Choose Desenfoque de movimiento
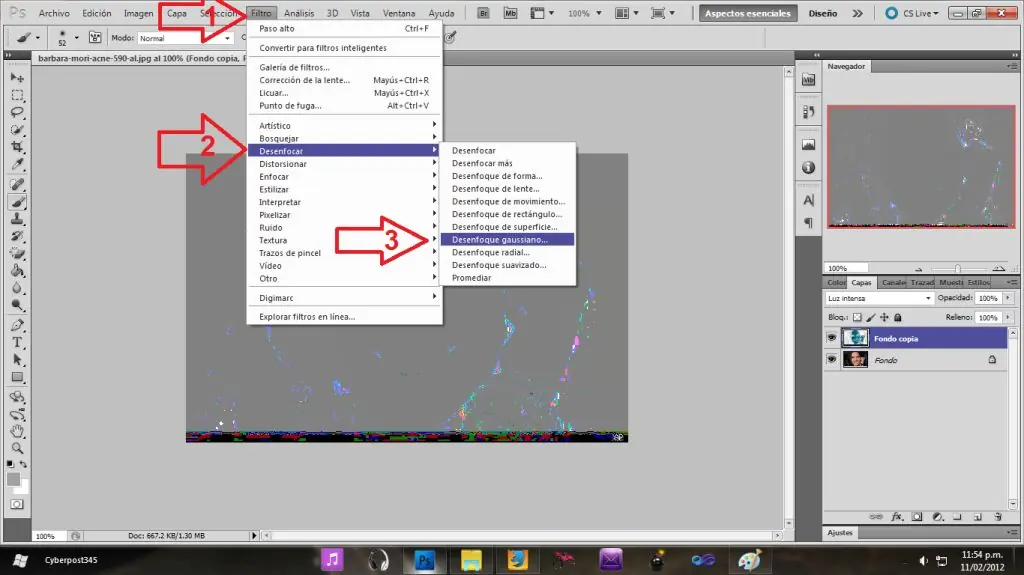Viewport: 1024px width, 575px height. 508,201
